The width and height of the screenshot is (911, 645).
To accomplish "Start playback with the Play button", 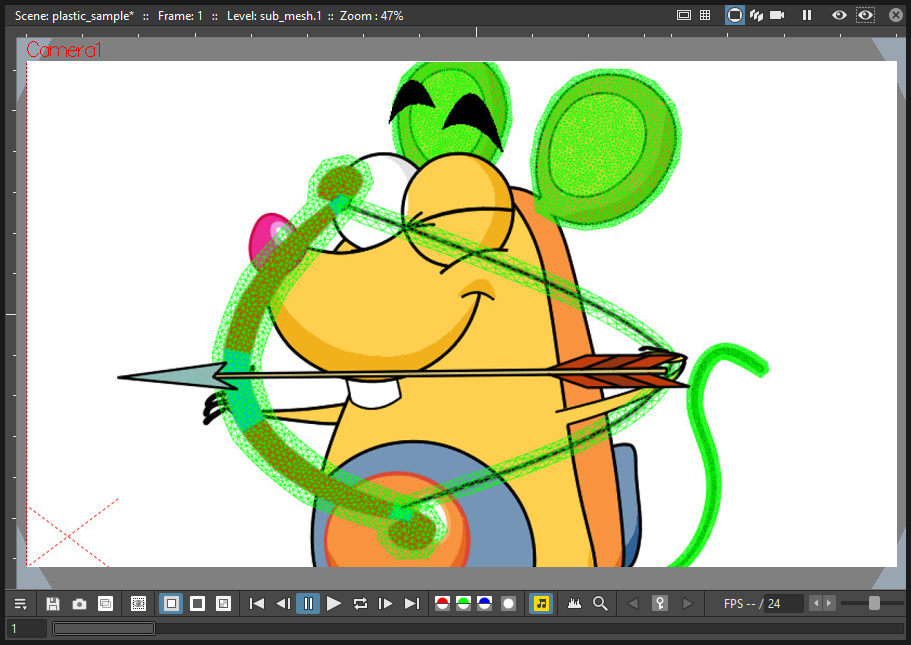I will coord(333,604).
